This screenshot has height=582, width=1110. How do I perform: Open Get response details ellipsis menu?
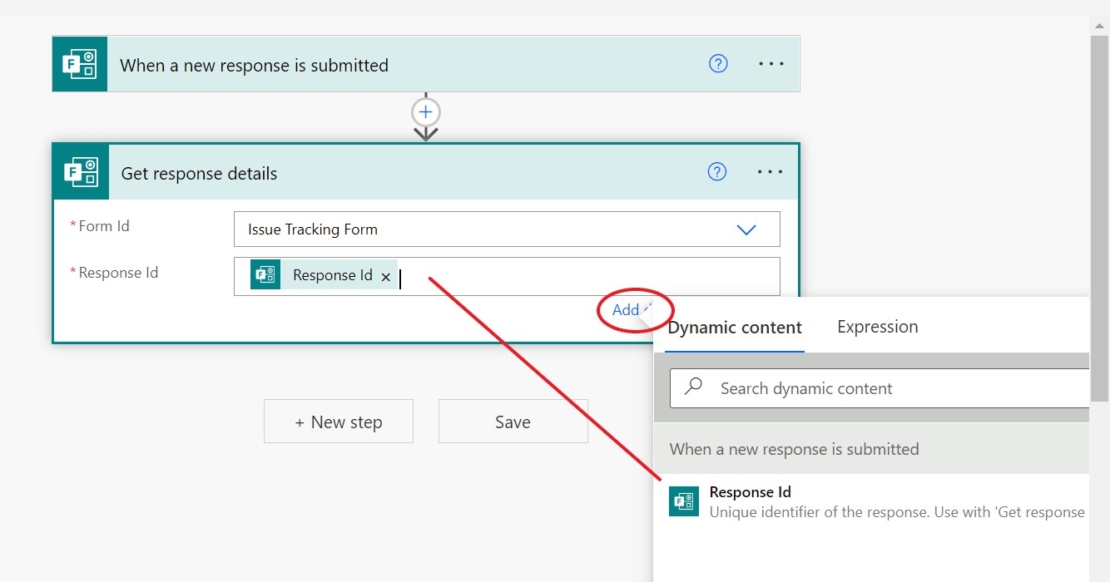tap(770, 171)
